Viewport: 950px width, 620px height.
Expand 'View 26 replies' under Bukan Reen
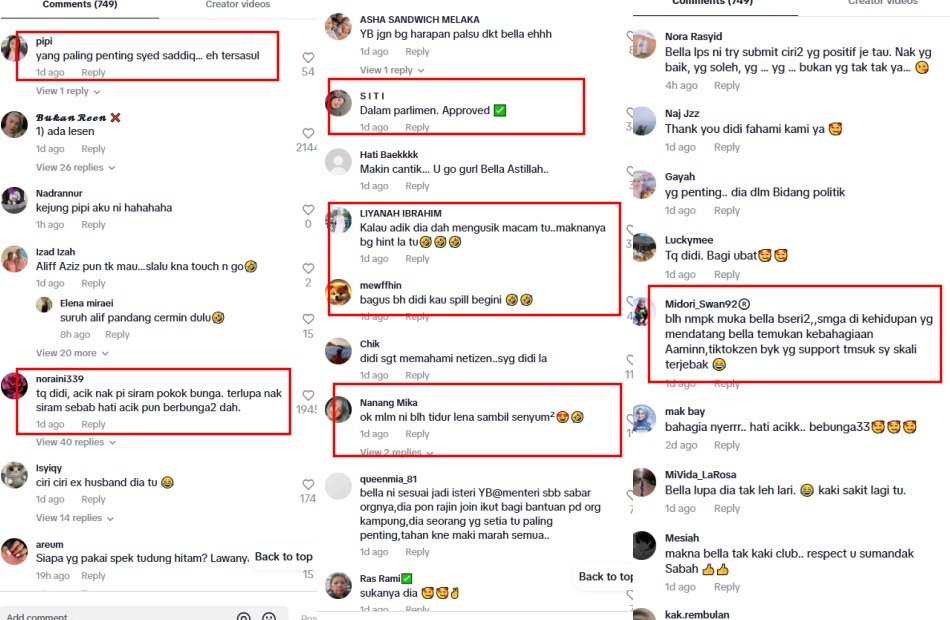point(75,167)
